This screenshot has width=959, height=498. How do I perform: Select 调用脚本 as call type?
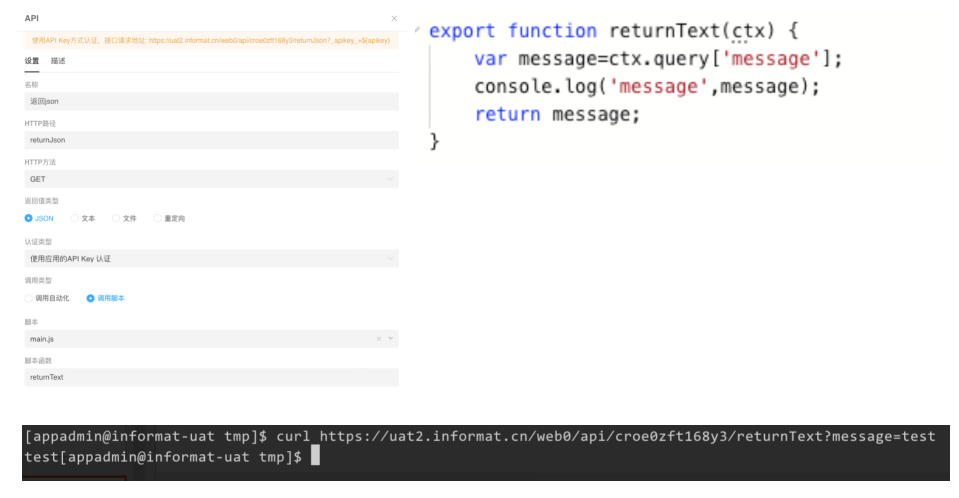click(x=90, y=298)
